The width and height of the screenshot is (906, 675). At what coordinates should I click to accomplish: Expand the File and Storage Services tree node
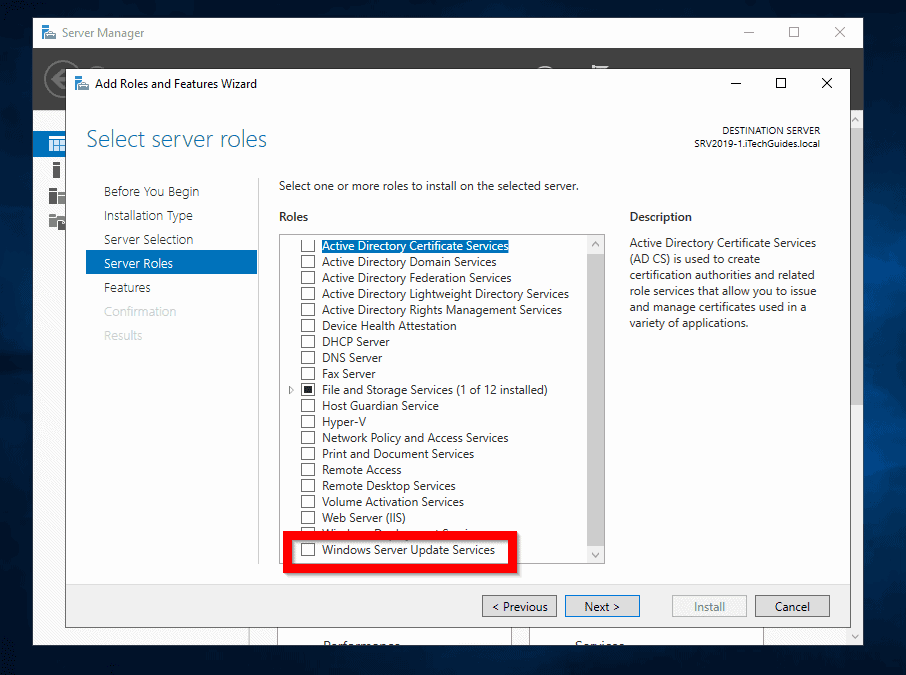[x=291, y=389]
